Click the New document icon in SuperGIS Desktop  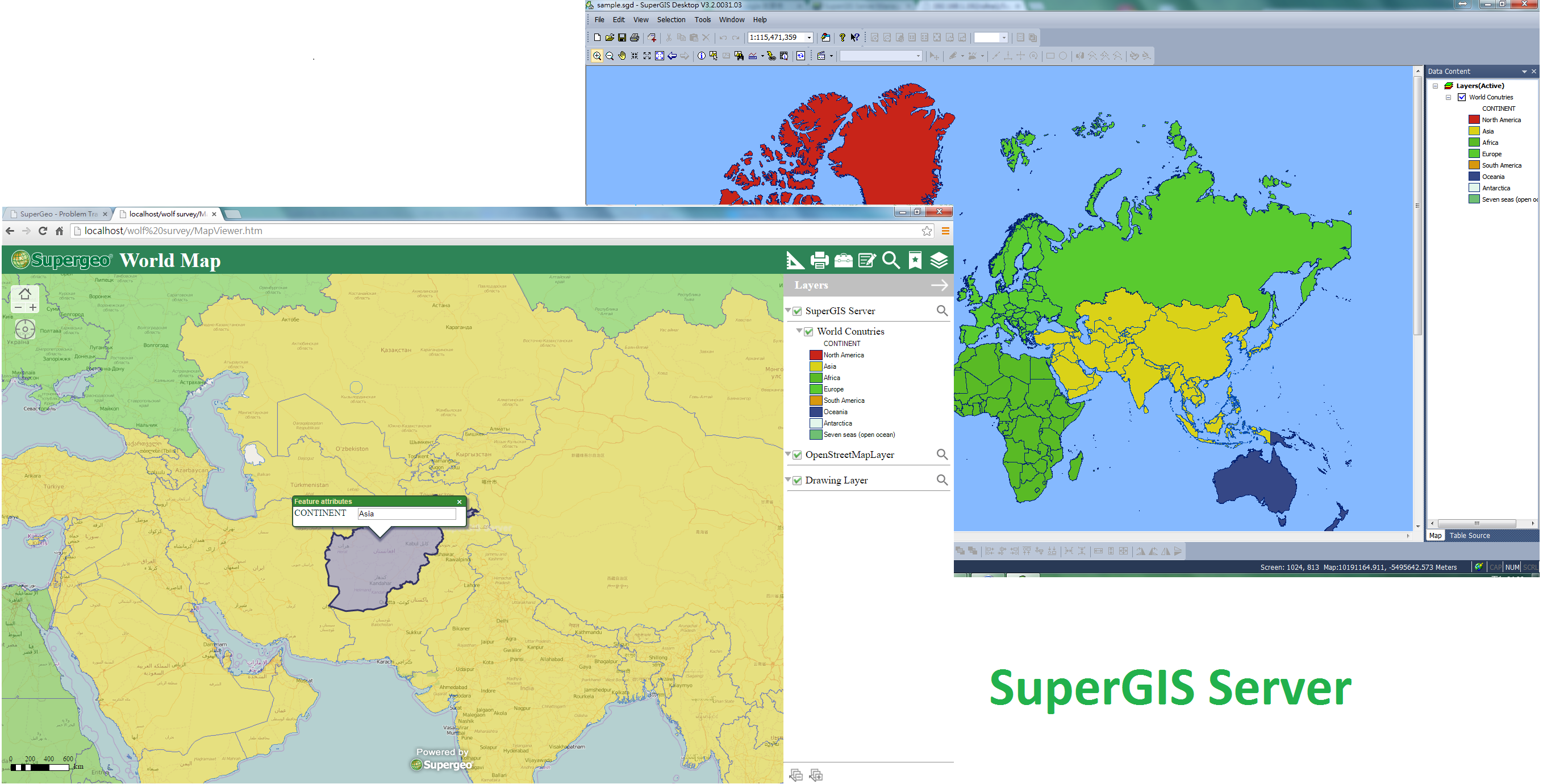click(x=597, y=37)
